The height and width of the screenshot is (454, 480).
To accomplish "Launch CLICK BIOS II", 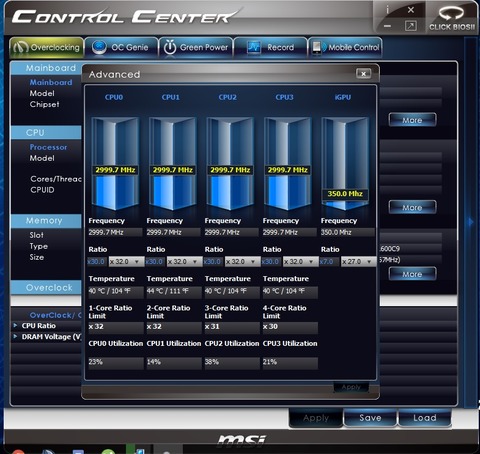I will coord(452,19).
